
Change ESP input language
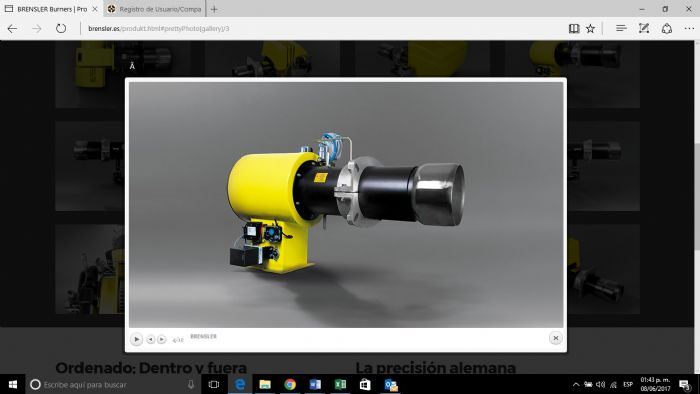click(x=628, y=384)
